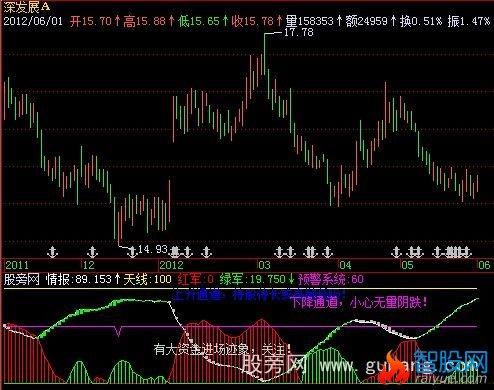Select the 04 month label on the time axis
The width and height of the screenshot is (494, 390).
tap(346, 265)
